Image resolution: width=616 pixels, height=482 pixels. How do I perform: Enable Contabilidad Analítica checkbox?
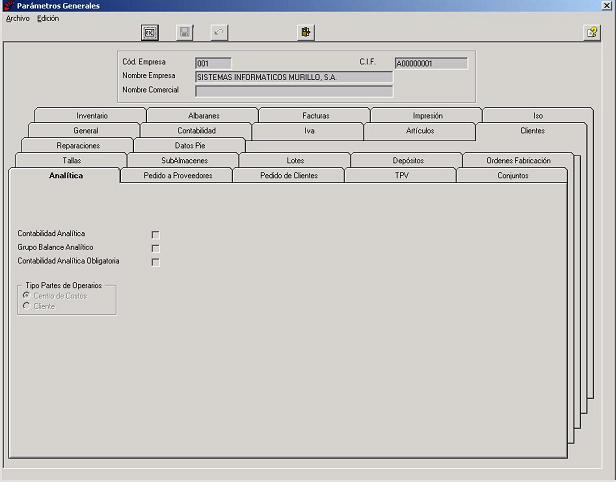[x=156, y=235]
